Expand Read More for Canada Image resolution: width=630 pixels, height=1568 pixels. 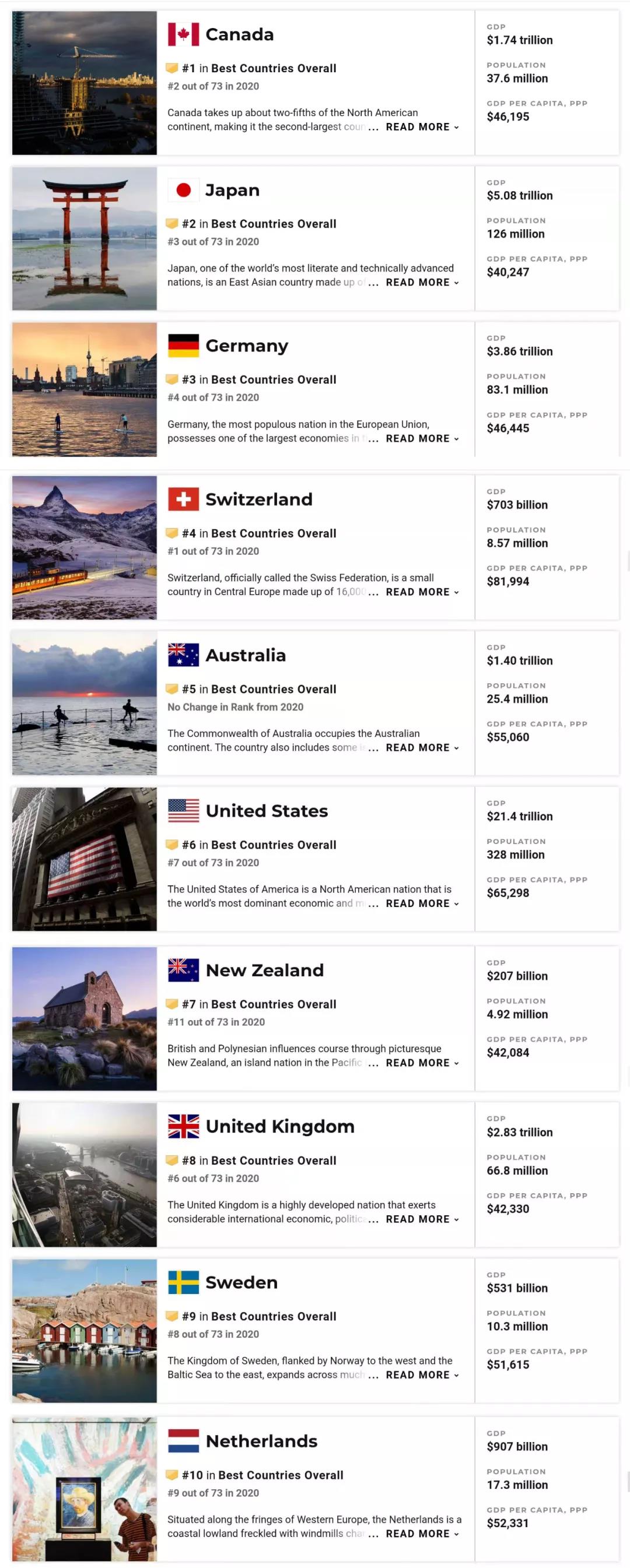click(422, 127)
